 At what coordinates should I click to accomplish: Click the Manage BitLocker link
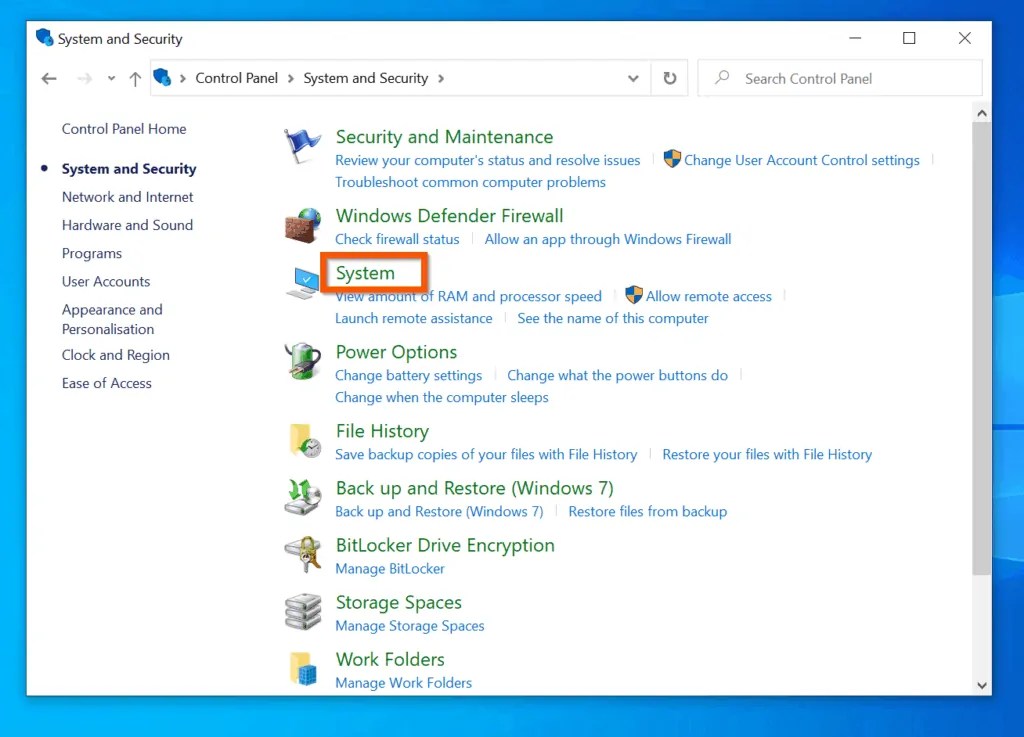tap(390, 568)
